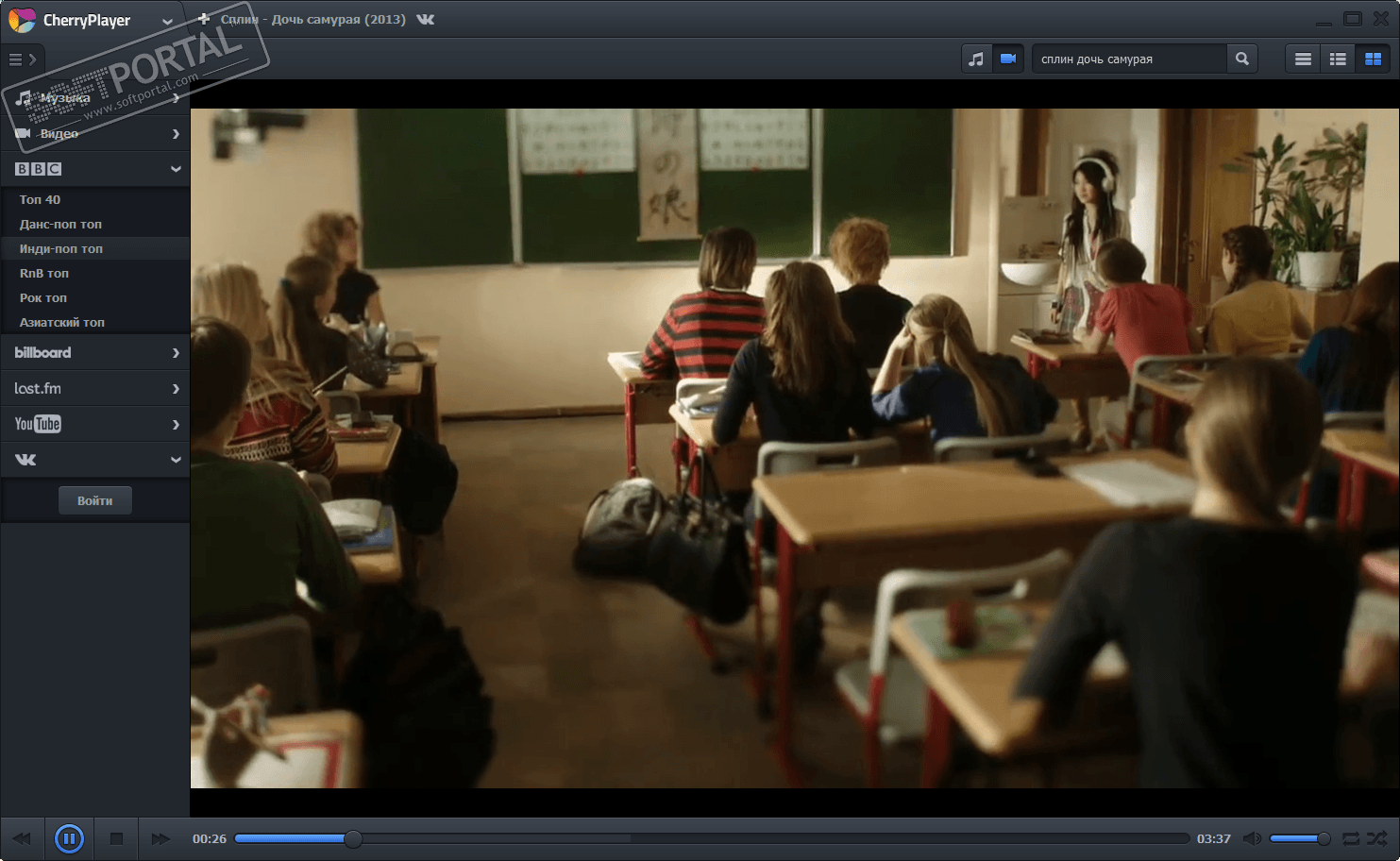This screenshot has height=861, width=1400.
Task: Expand the last.fm section
Action: pos(94,388)
